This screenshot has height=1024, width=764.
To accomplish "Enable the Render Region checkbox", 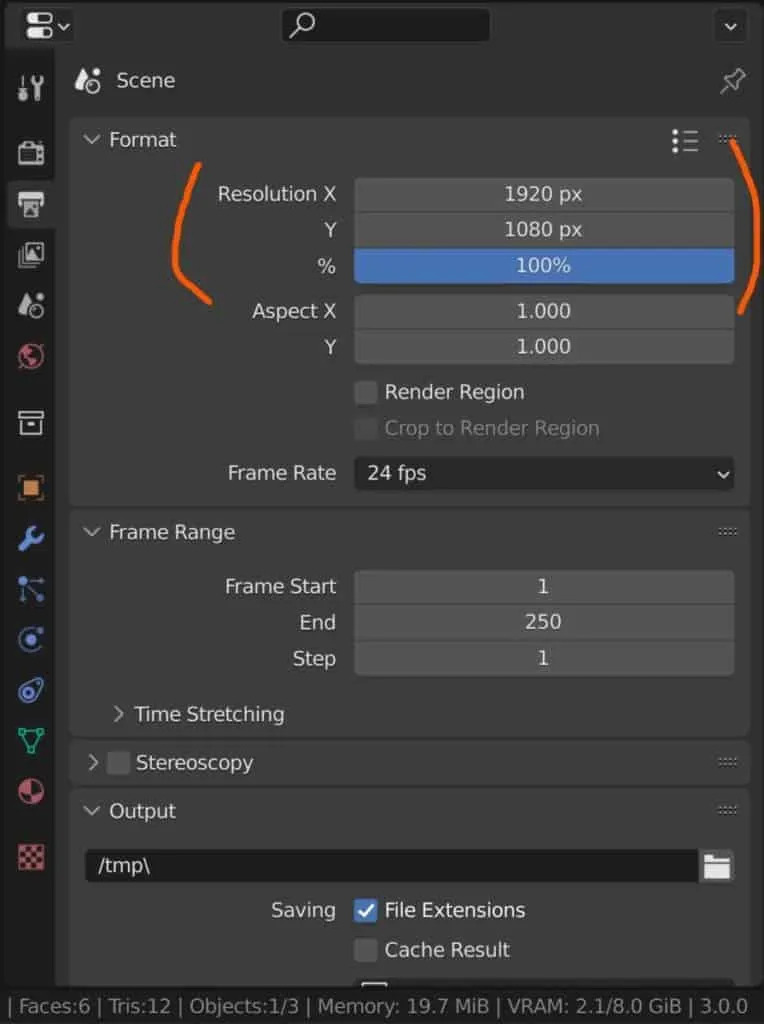I will pos(366,393).
